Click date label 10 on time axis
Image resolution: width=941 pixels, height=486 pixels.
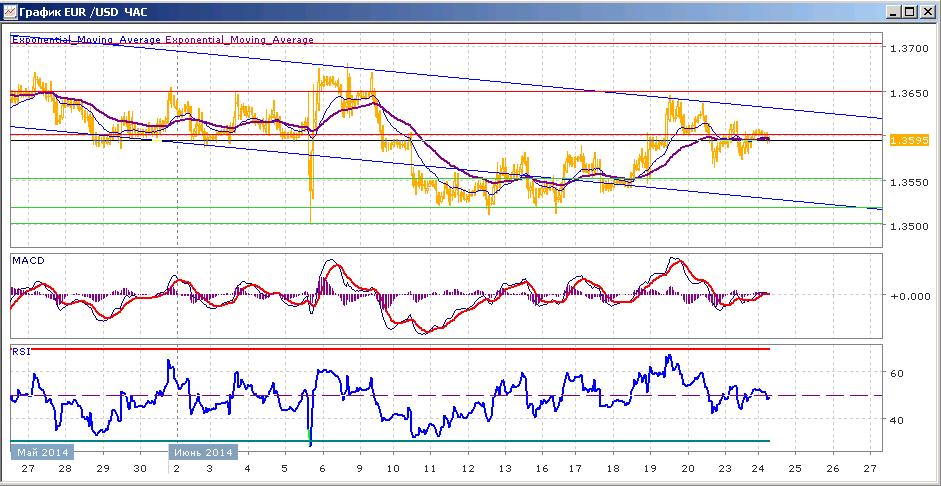tap(393, 469)
